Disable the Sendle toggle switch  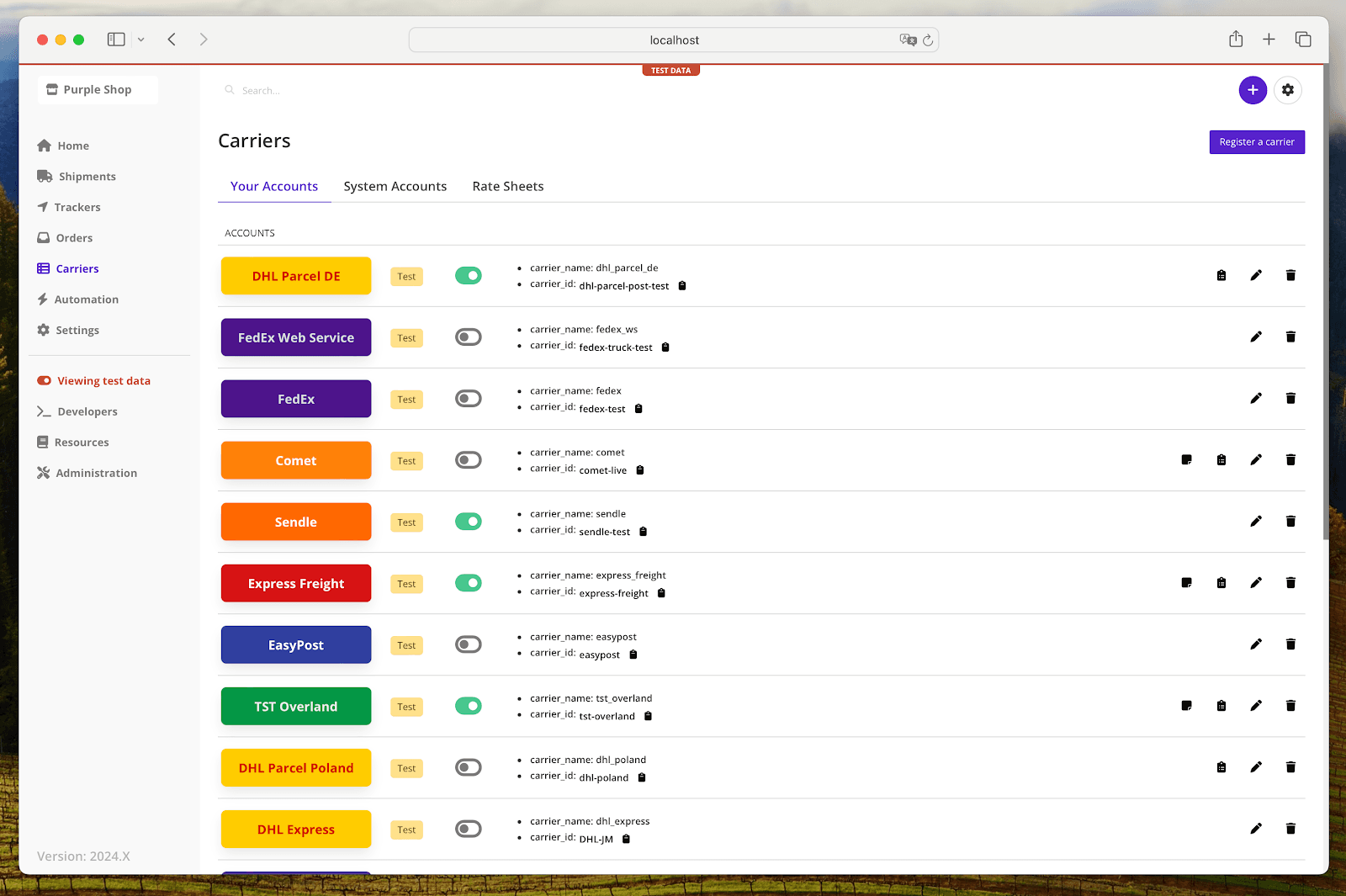tap(468, 521)
